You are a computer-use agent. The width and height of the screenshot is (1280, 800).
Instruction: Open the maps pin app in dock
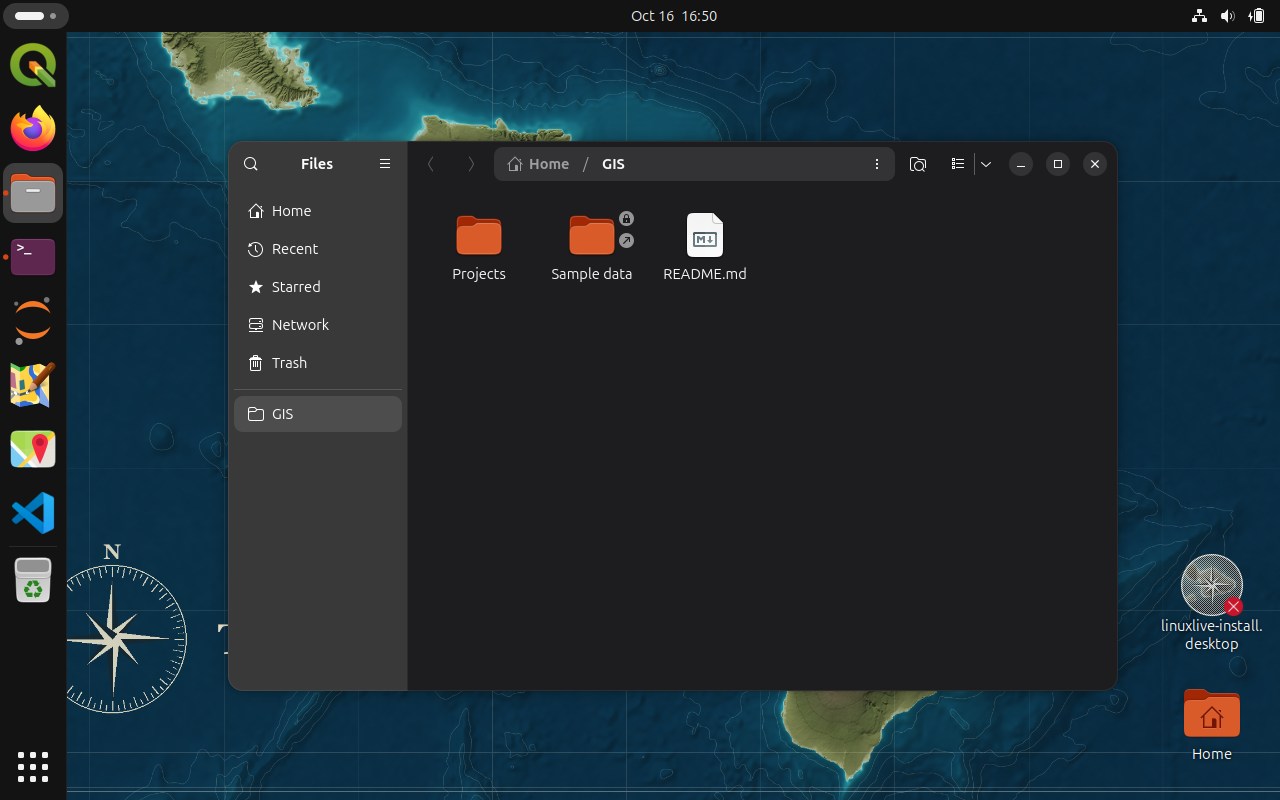33,449
